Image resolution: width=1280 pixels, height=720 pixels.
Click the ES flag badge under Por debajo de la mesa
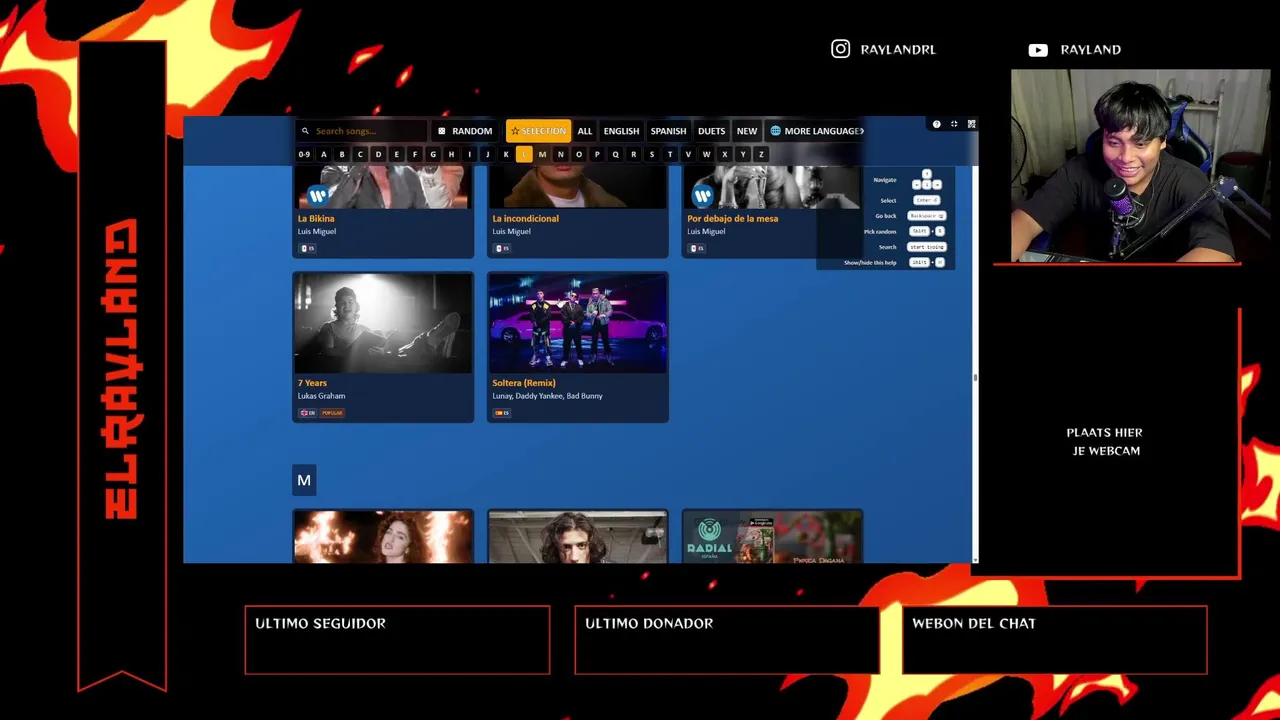click(x=697, y=248)
